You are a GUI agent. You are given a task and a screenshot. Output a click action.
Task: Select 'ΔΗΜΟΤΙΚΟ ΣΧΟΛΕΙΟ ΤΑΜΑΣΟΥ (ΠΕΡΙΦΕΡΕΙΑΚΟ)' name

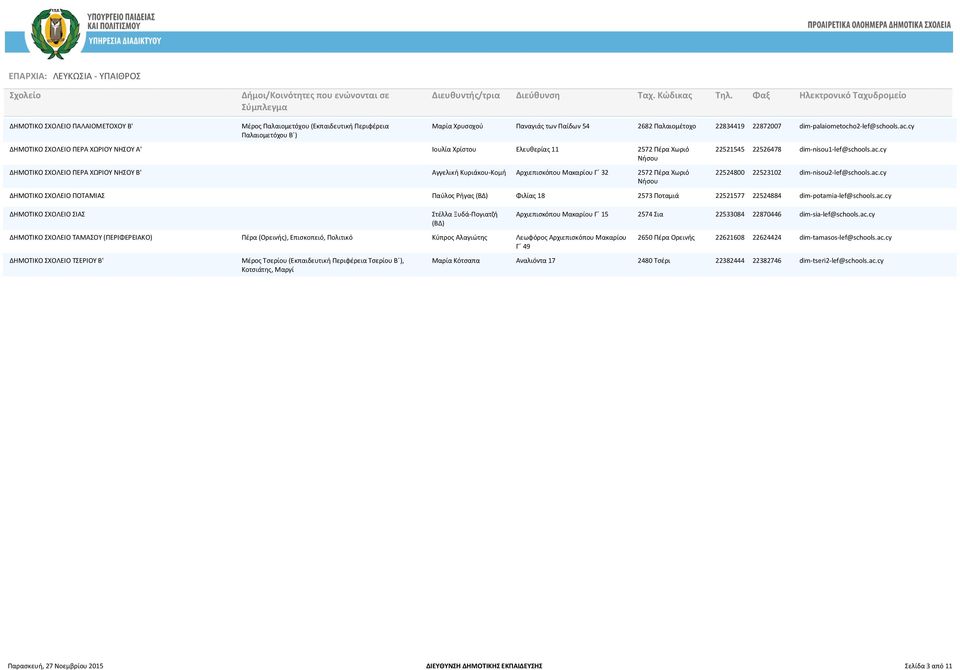pos(81,238)
